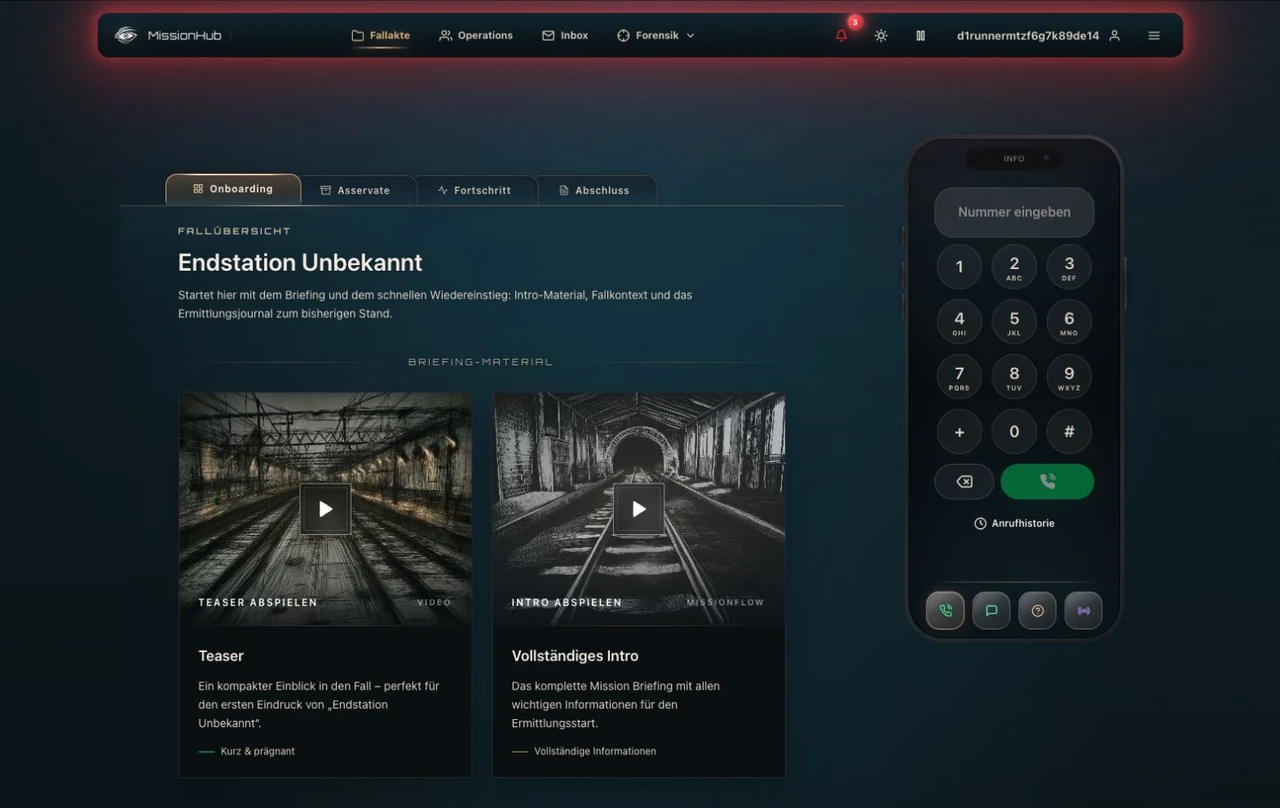Tap dial key 7 PQRS

click(x=959, y=377)
